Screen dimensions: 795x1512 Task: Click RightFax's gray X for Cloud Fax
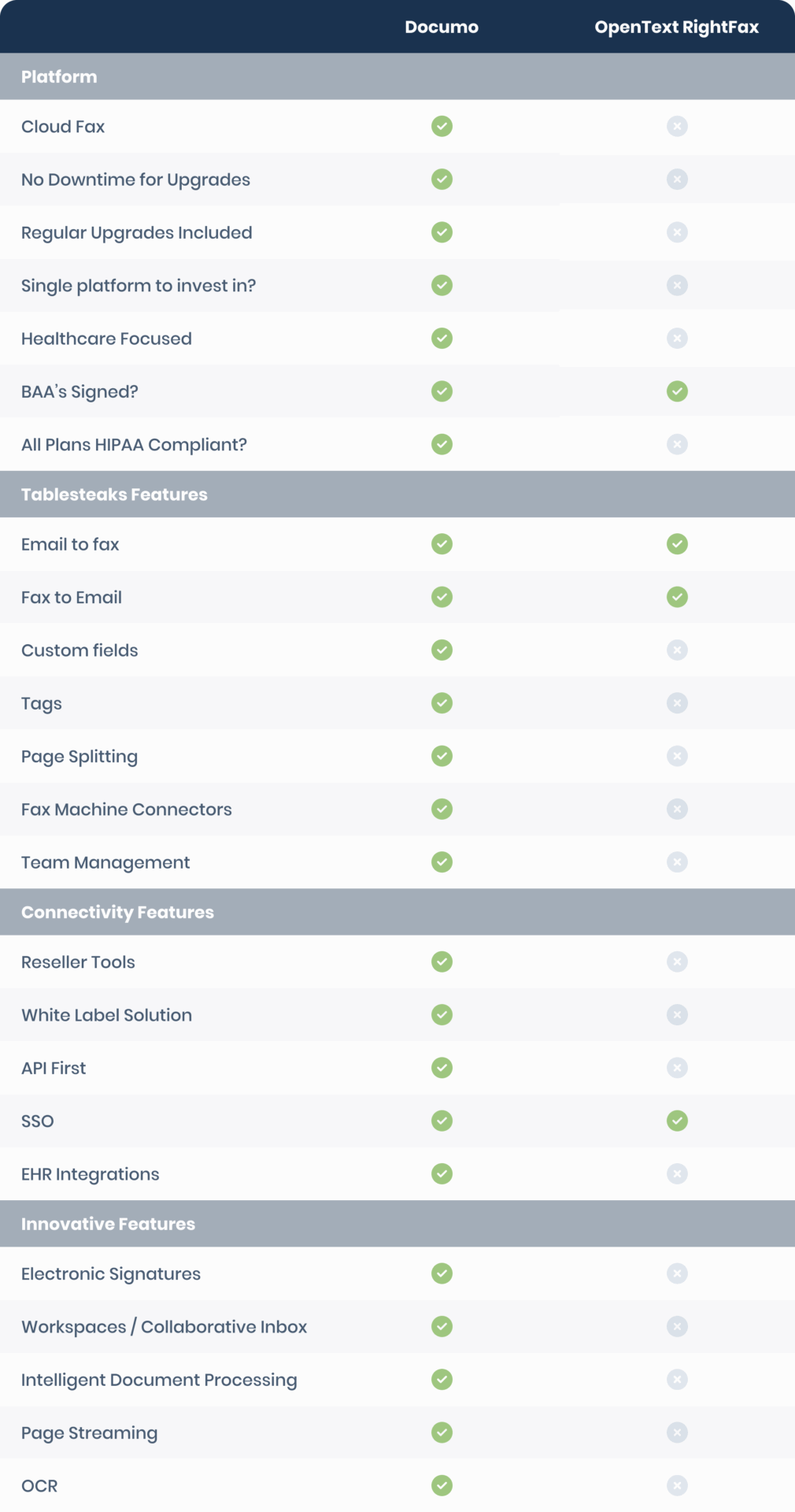pos(677,126)
